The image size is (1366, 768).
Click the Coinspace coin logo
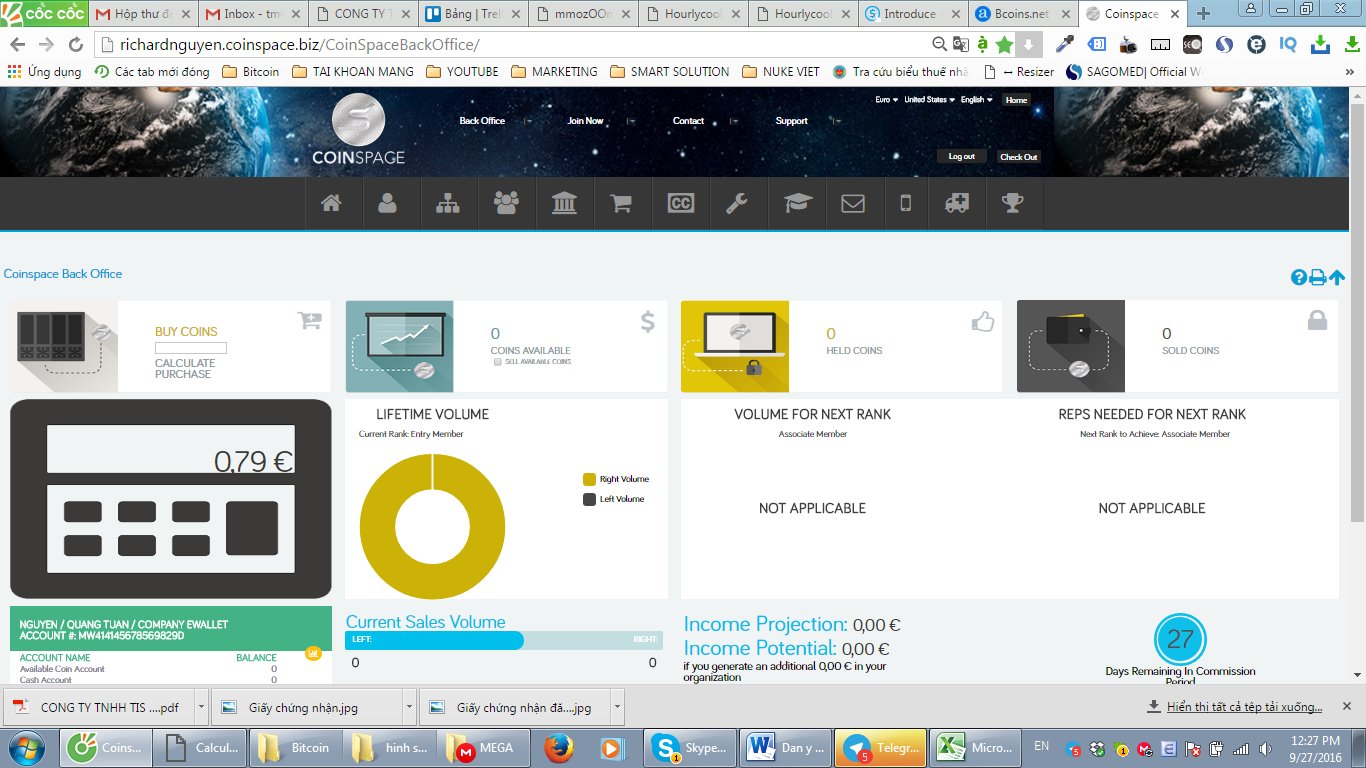point(358,120)
